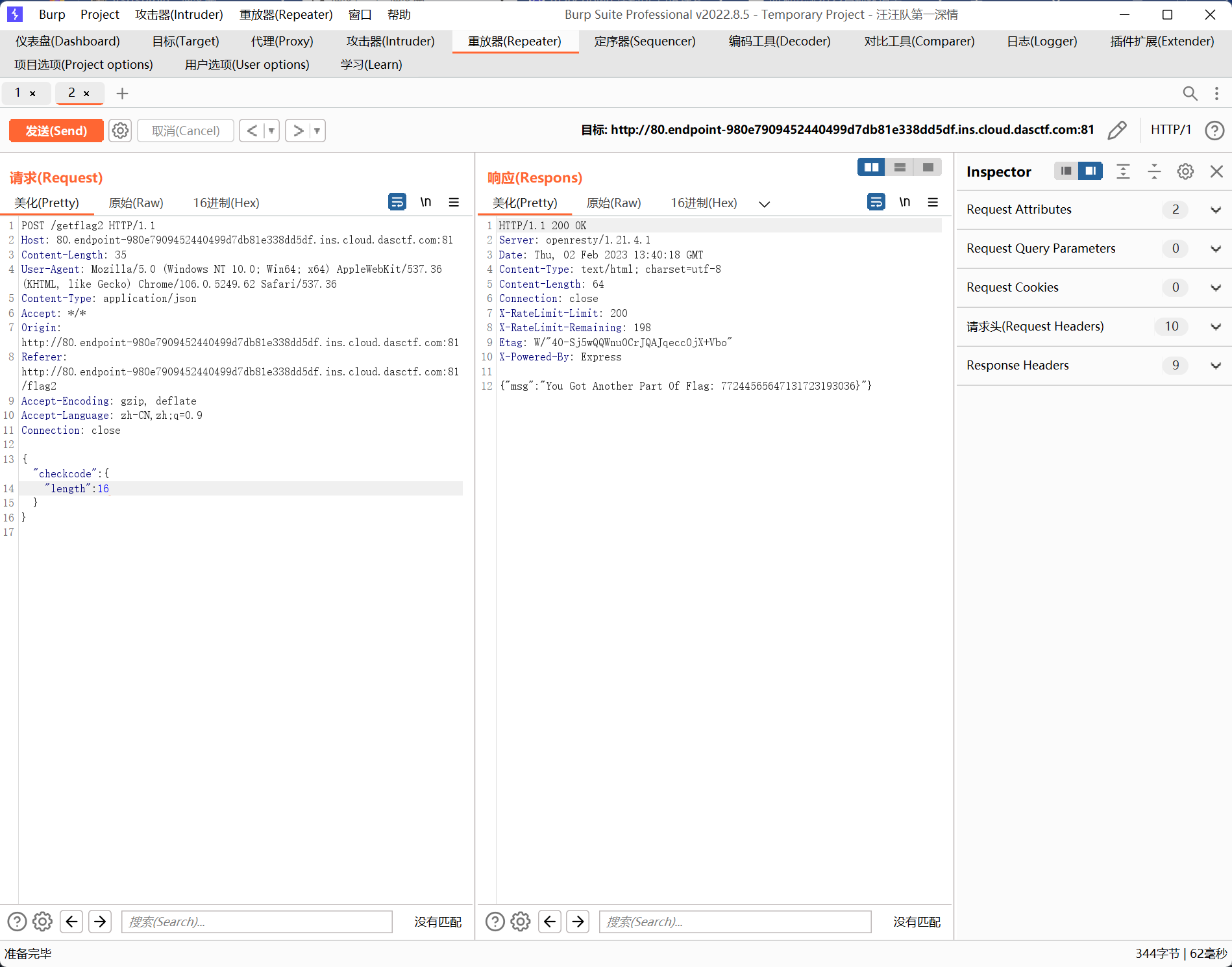
Task: Open Request search settings gear
Action: pos(42,922)
